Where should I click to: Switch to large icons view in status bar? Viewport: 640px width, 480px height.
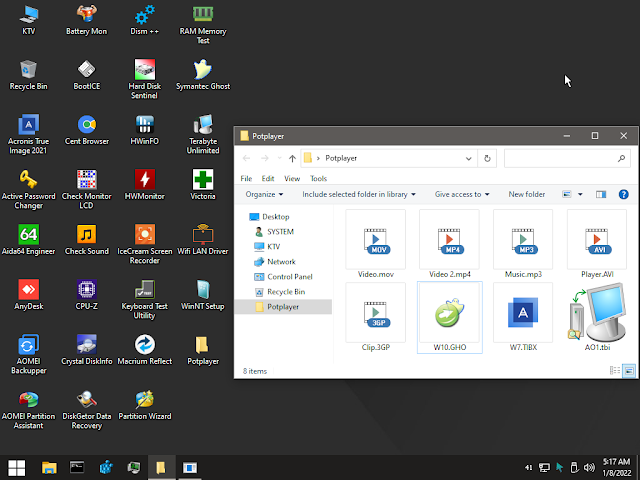pos(629,371)
